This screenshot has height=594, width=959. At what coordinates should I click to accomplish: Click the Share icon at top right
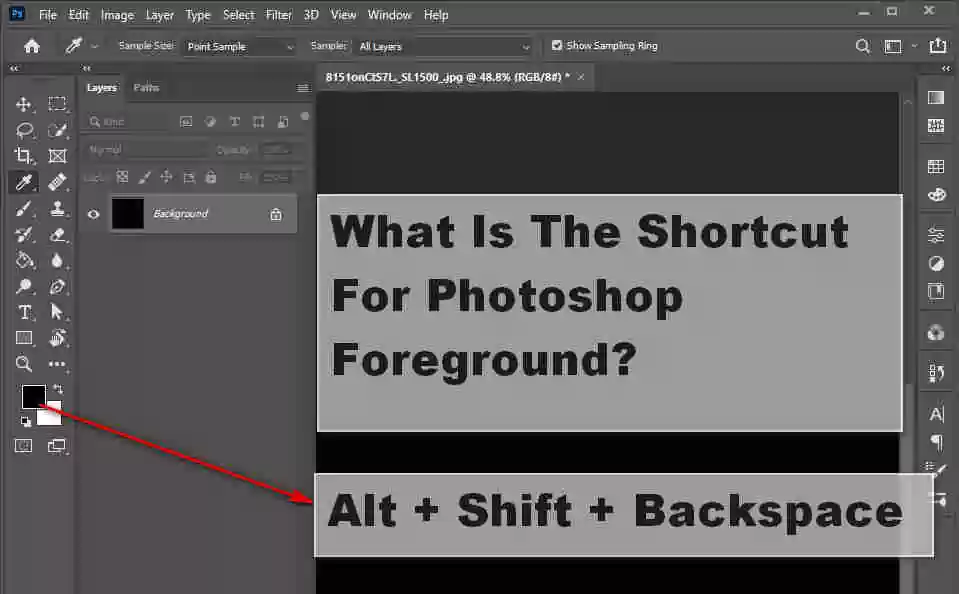938,46
